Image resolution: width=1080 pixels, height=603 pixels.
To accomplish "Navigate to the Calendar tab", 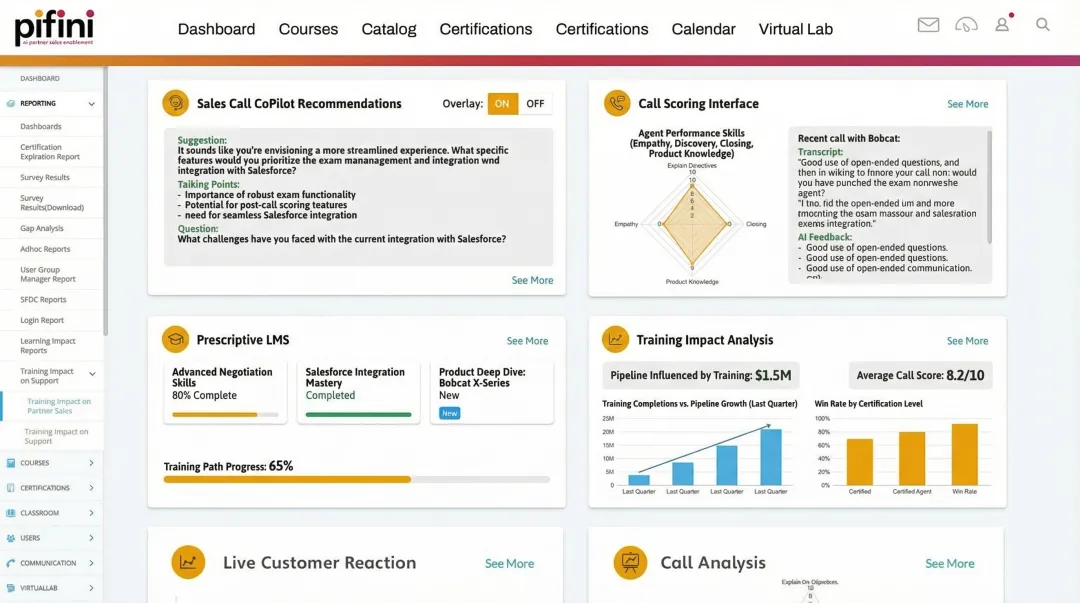I will click(x=703, y=29).
